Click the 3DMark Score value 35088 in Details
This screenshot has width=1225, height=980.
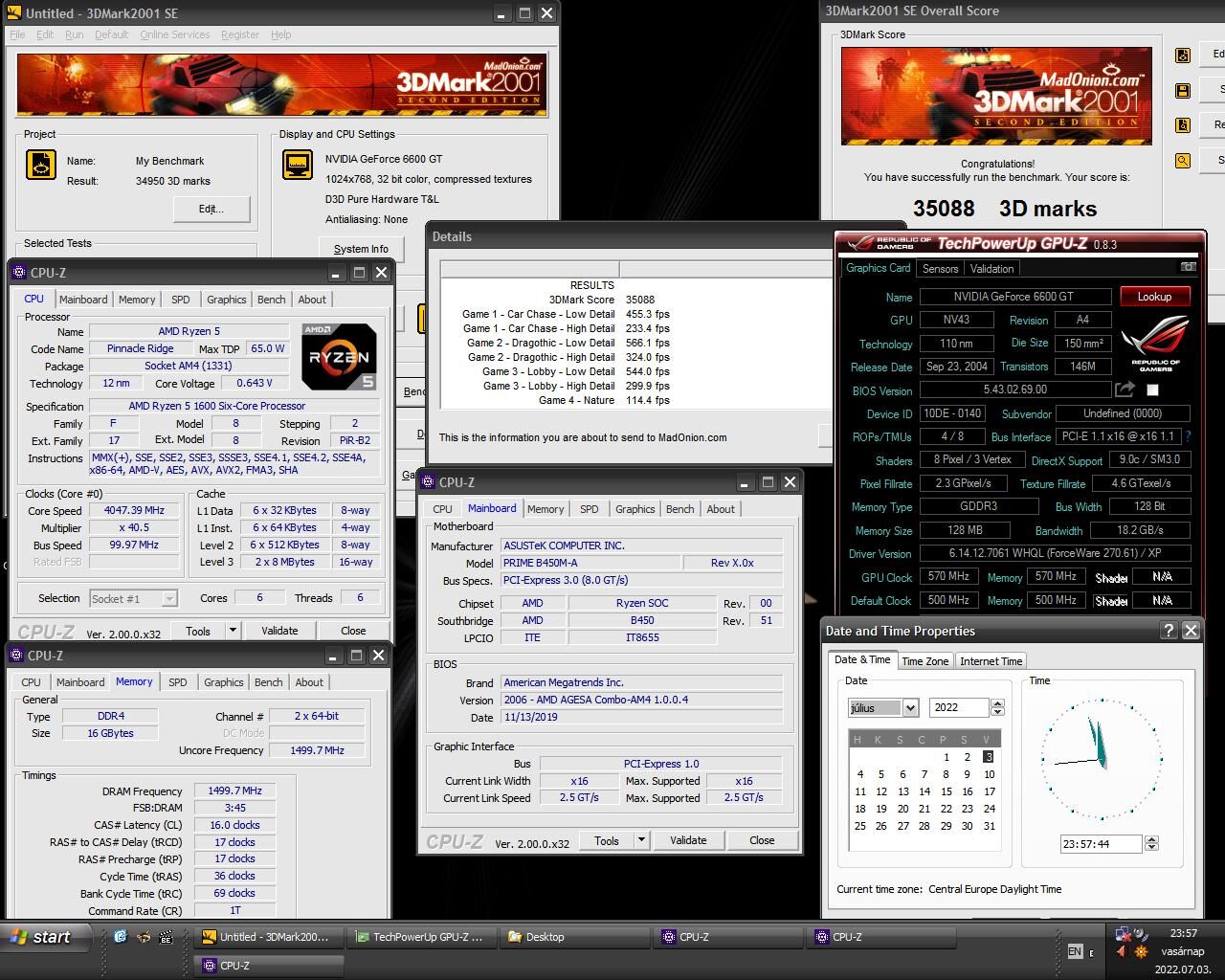640,300
